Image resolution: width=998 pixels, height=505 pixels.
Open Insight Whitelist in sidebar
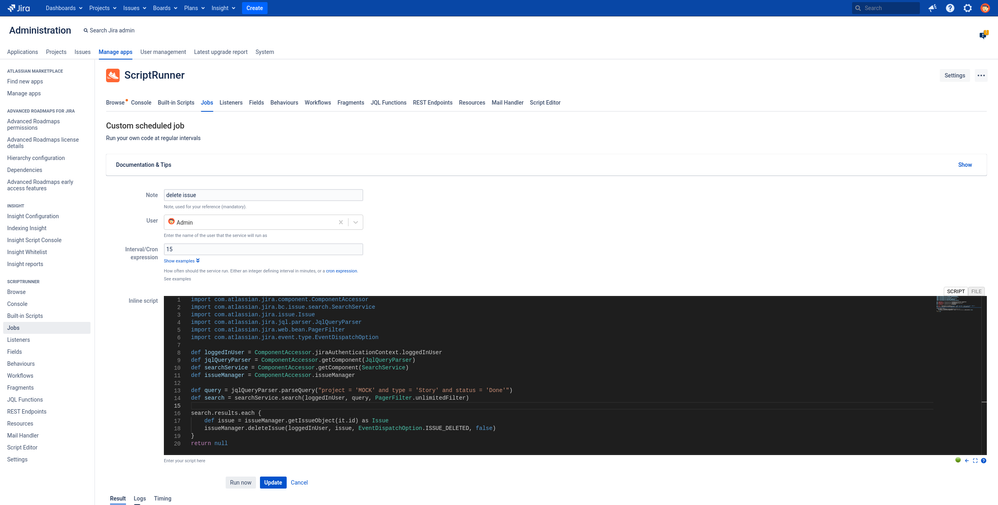26,252
